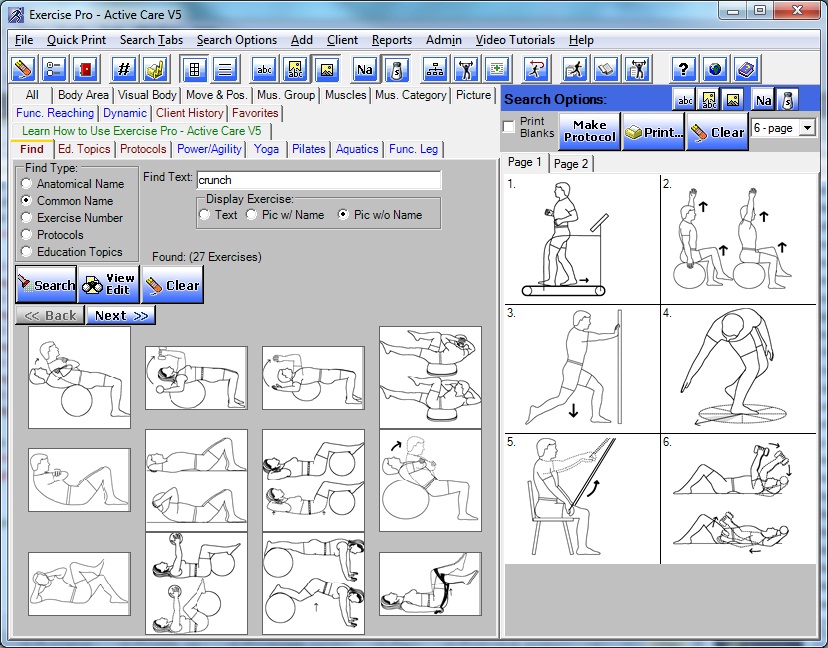This screenshot has width=828, height=648.
Task: Switch to the Yoga tab
Action: point(266,149)
